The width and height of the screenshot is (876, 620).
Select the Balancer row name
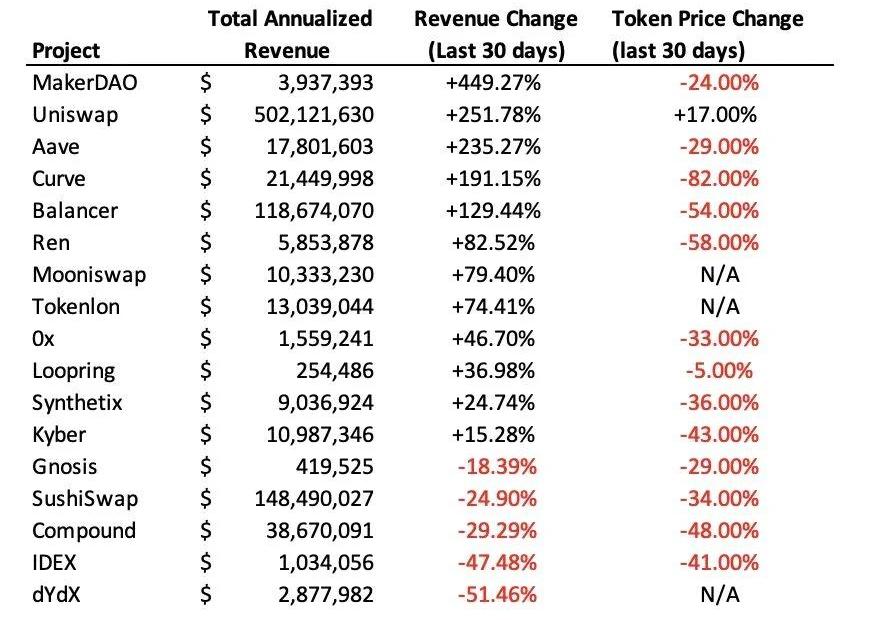point(74,211)
